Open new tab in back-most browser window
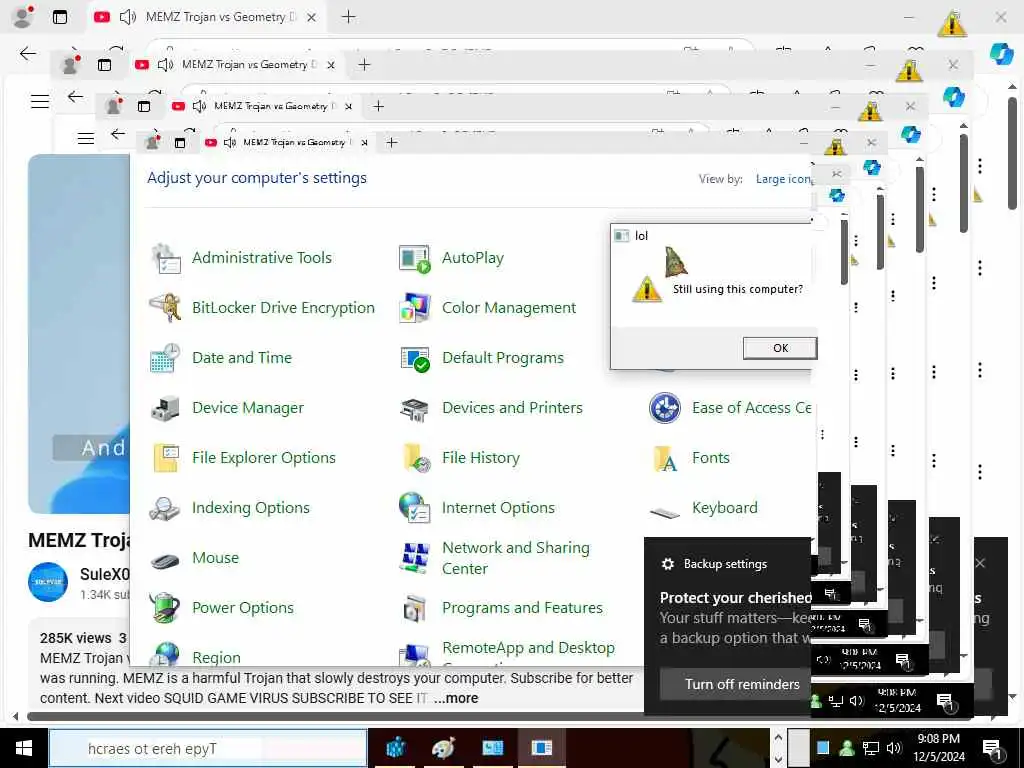This screenshot has height=768, width=1024. point(349,17)
